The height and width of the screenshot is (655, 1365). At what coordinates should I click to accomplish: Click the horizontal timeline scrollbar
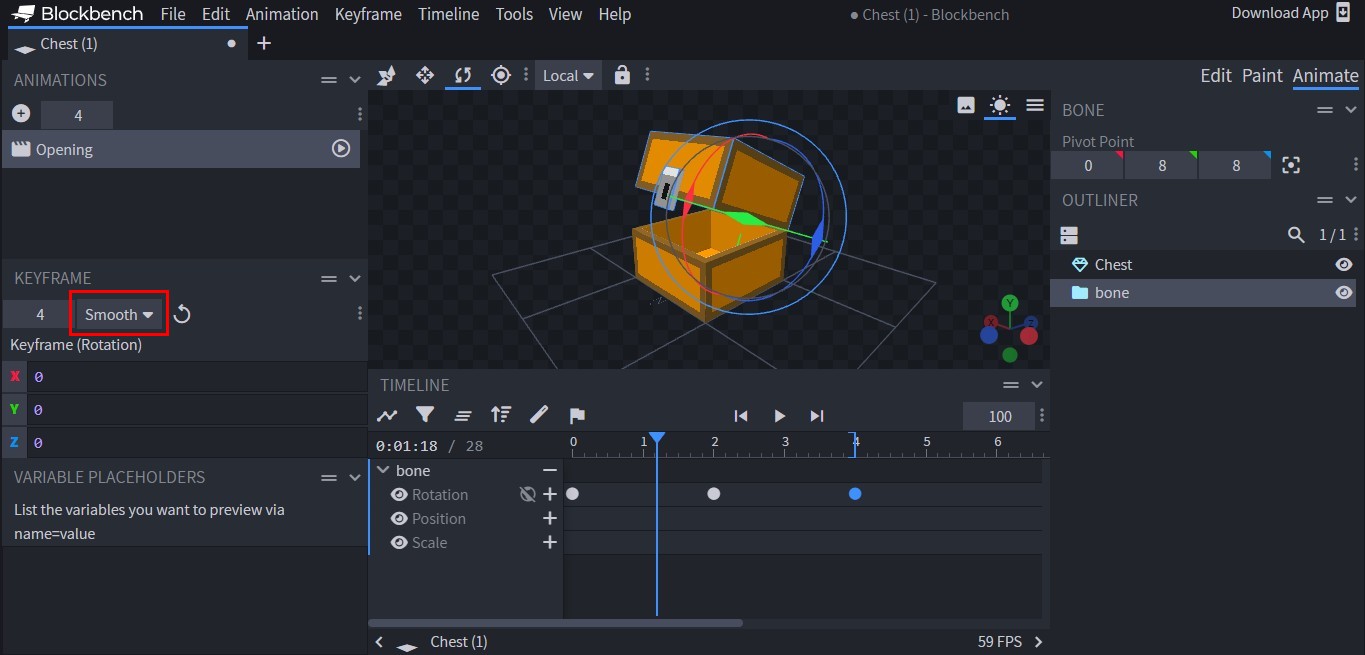556,623
